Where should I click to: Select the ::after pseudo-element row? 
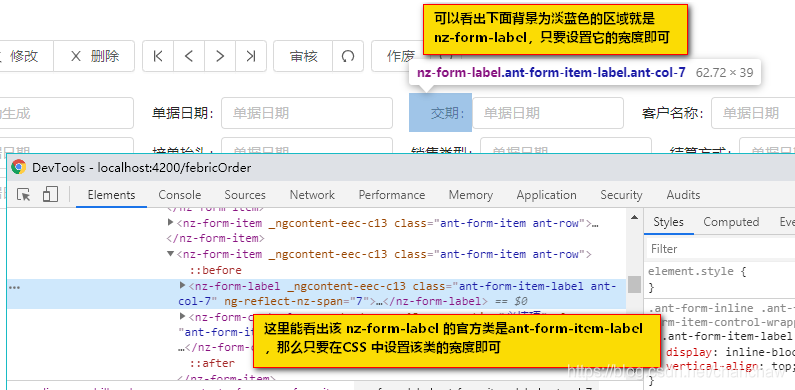point(212,363)
